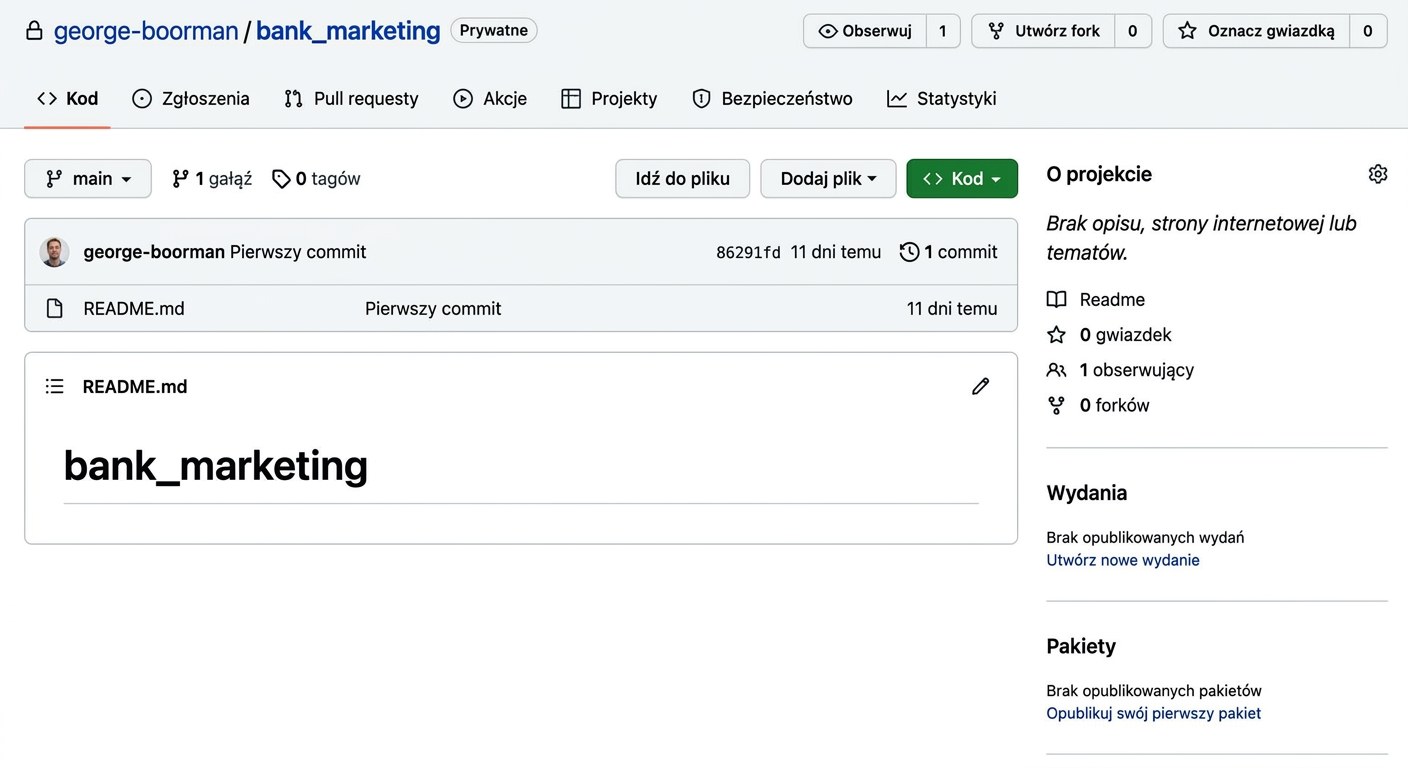Click the Prywatne visibility badge
Image resolution: width=1408 pixels, height=768 pixels.
coord(494,31)
